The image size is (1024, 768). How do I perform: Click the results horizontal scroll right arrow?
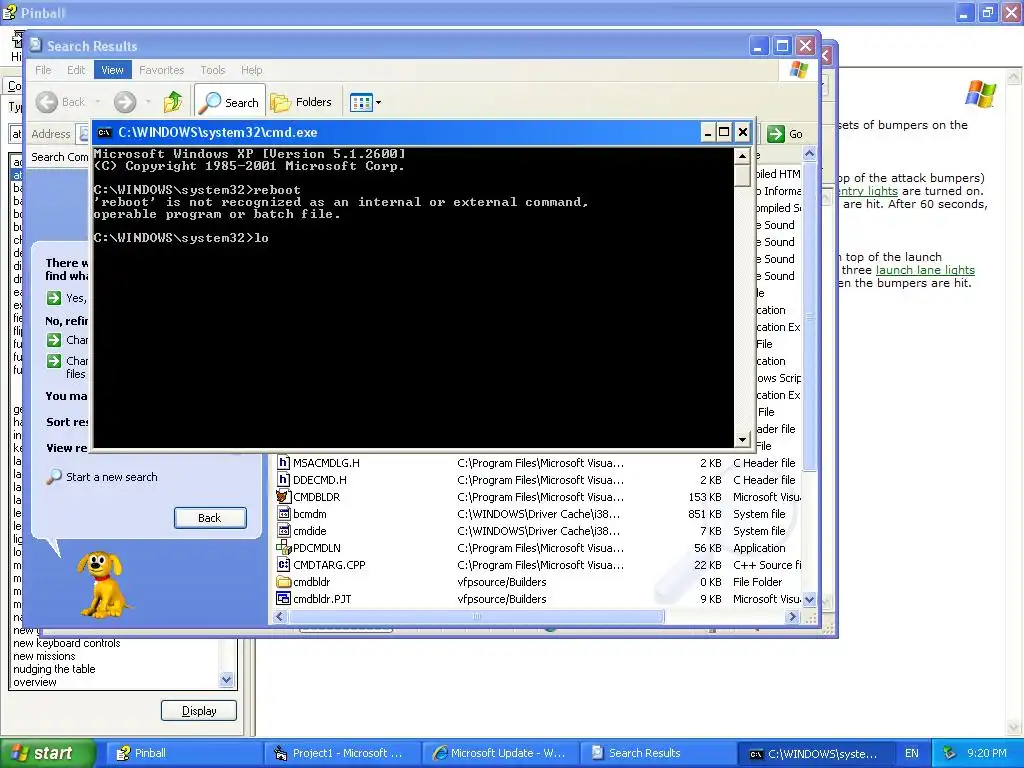pos(793,616)
